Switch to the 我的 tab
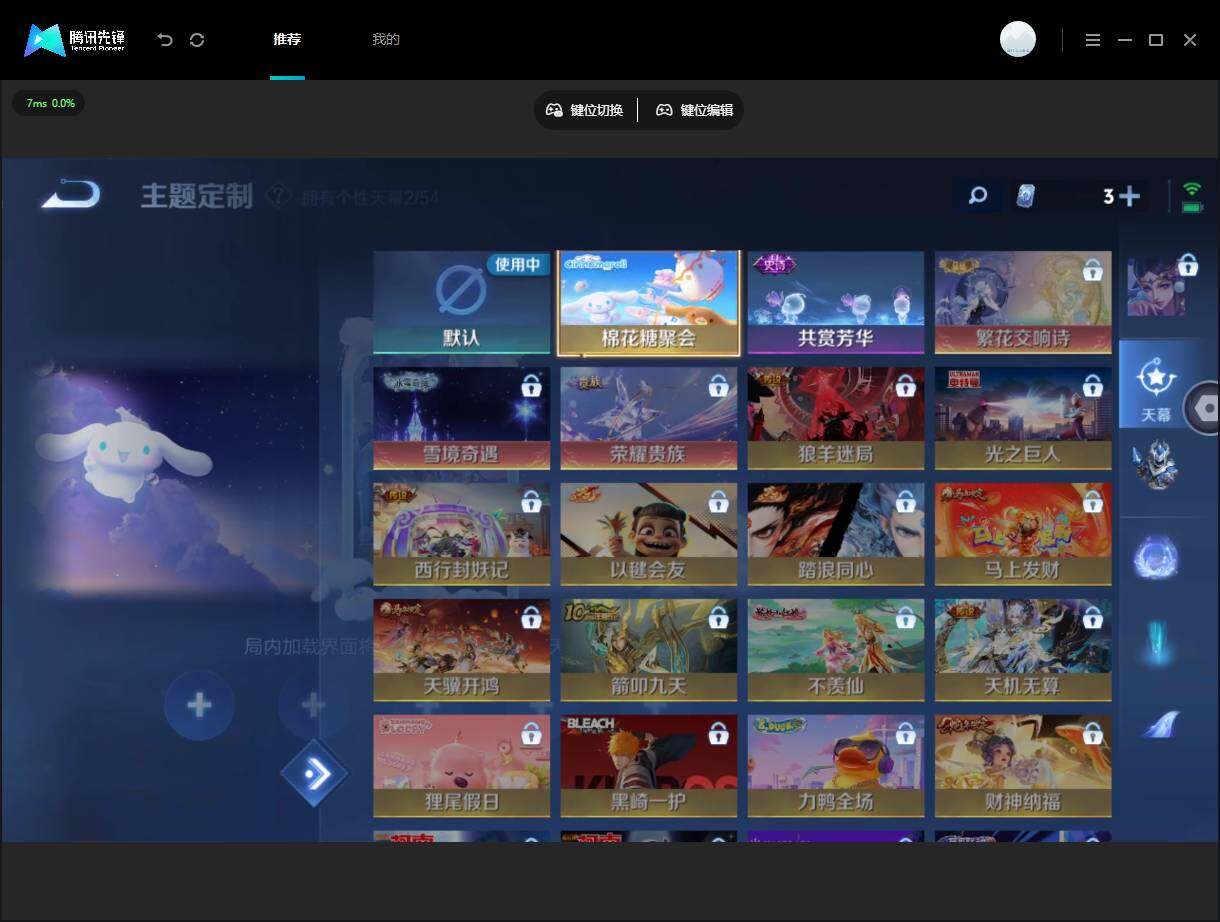This screenshot has height=922, width=1220. coord(386,39)
